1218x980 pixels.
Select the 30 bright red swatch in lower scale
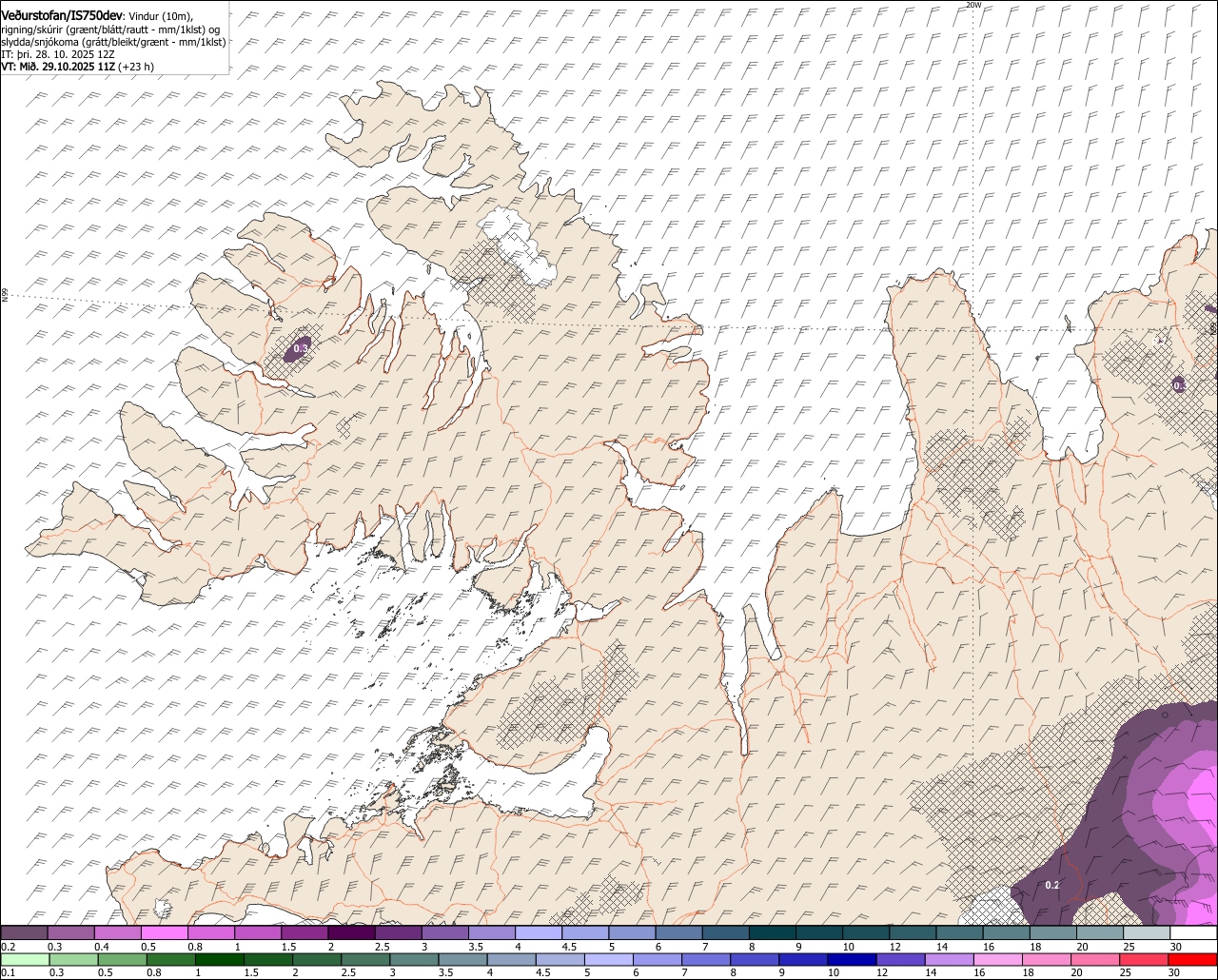[x=1194, y=959]
